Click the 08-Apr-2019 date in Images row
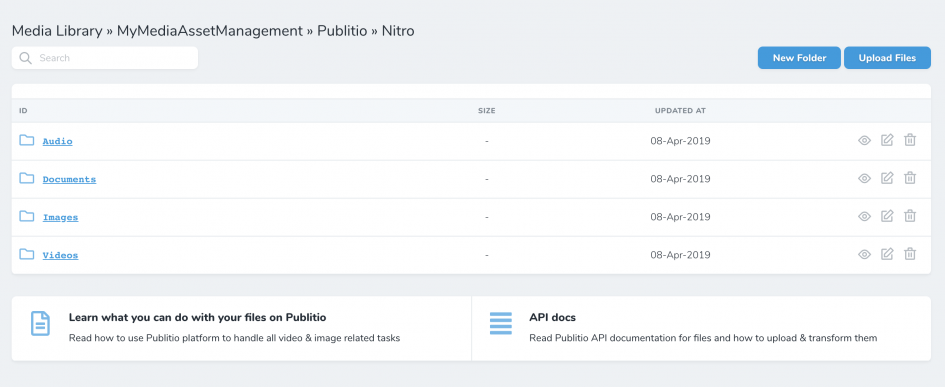This screenshot has width=945, height=387. click(680, 217)
